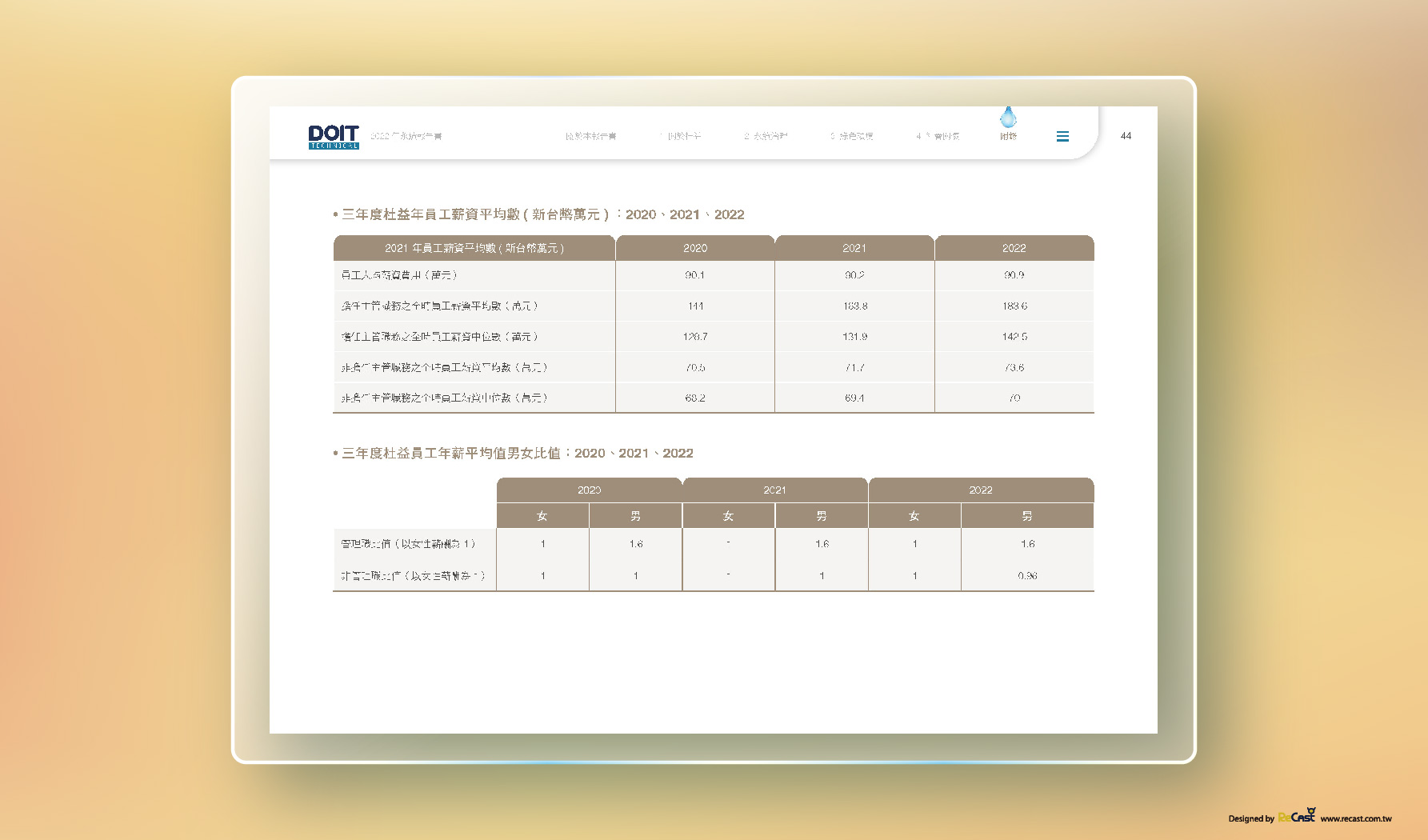Click the header tab left of chapter 1
The image size is (1428, 840).
pos(591,136)
